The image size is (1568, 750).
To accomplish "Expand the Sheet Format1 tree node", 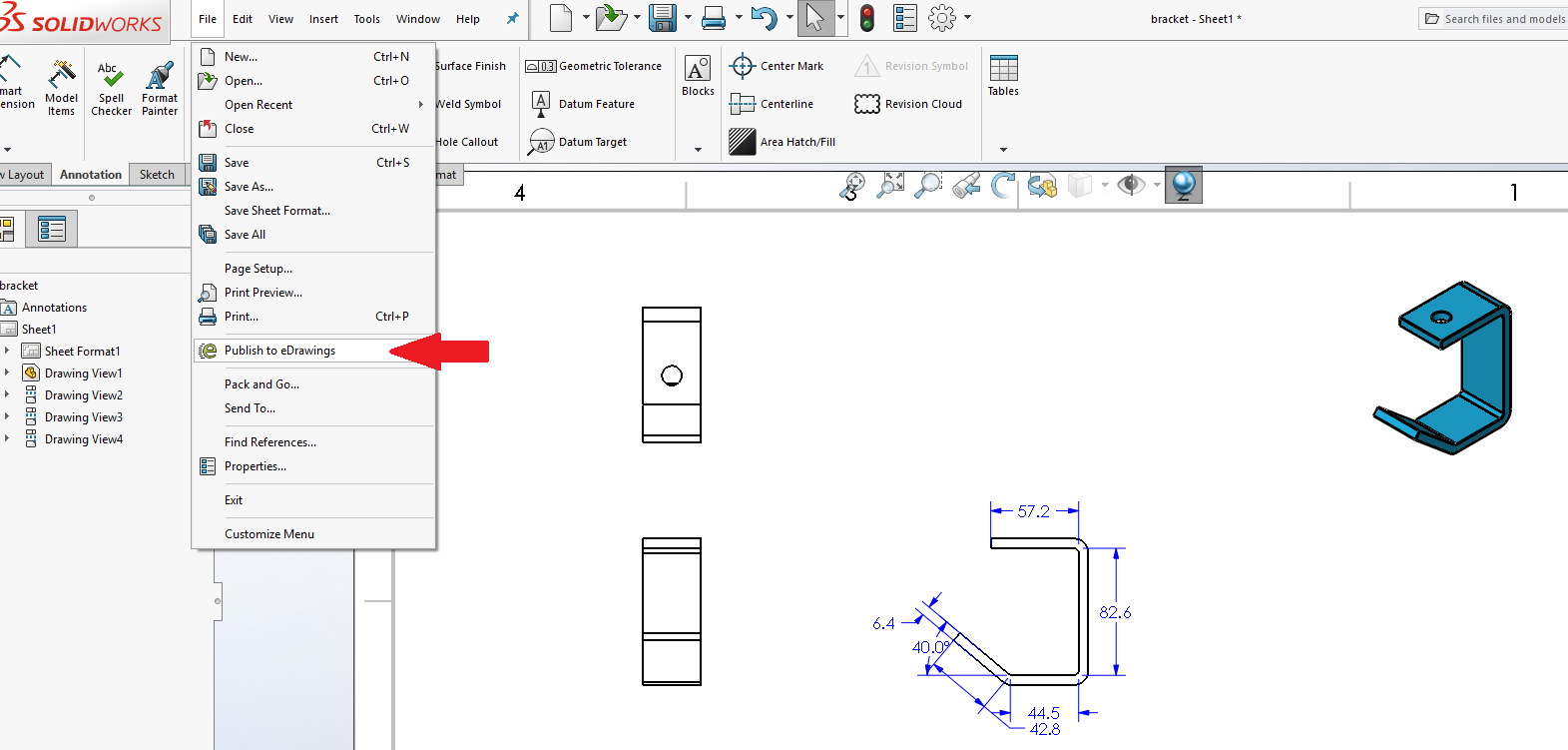I will (7, 351).
